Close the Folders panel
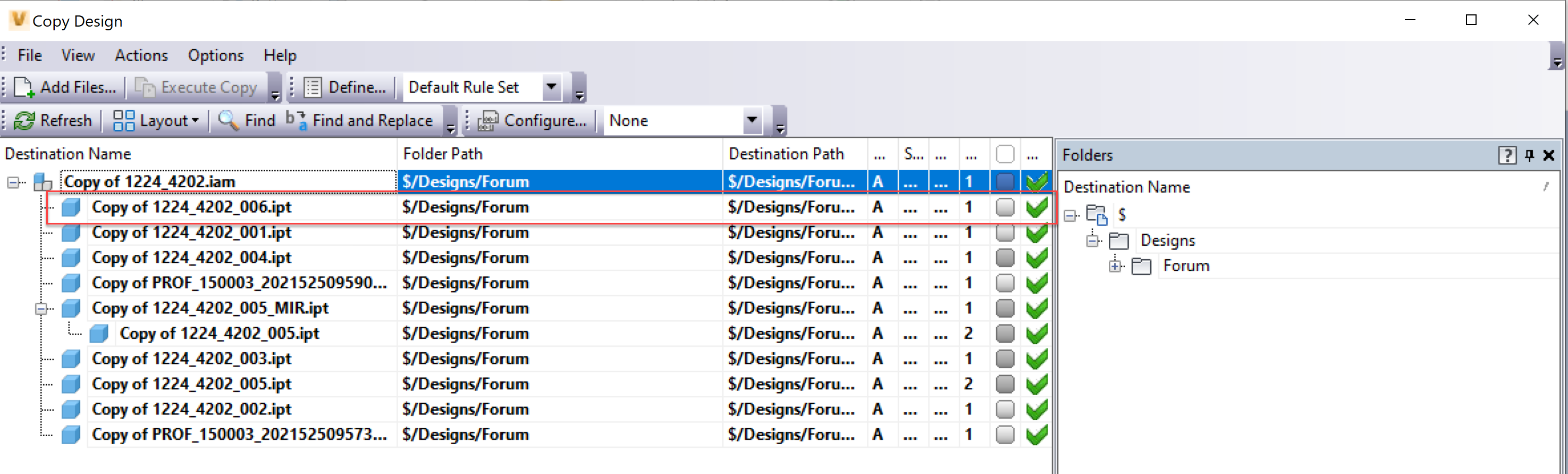The width and height of the screenshot is (1568, 474). (x=1549, y=155)
